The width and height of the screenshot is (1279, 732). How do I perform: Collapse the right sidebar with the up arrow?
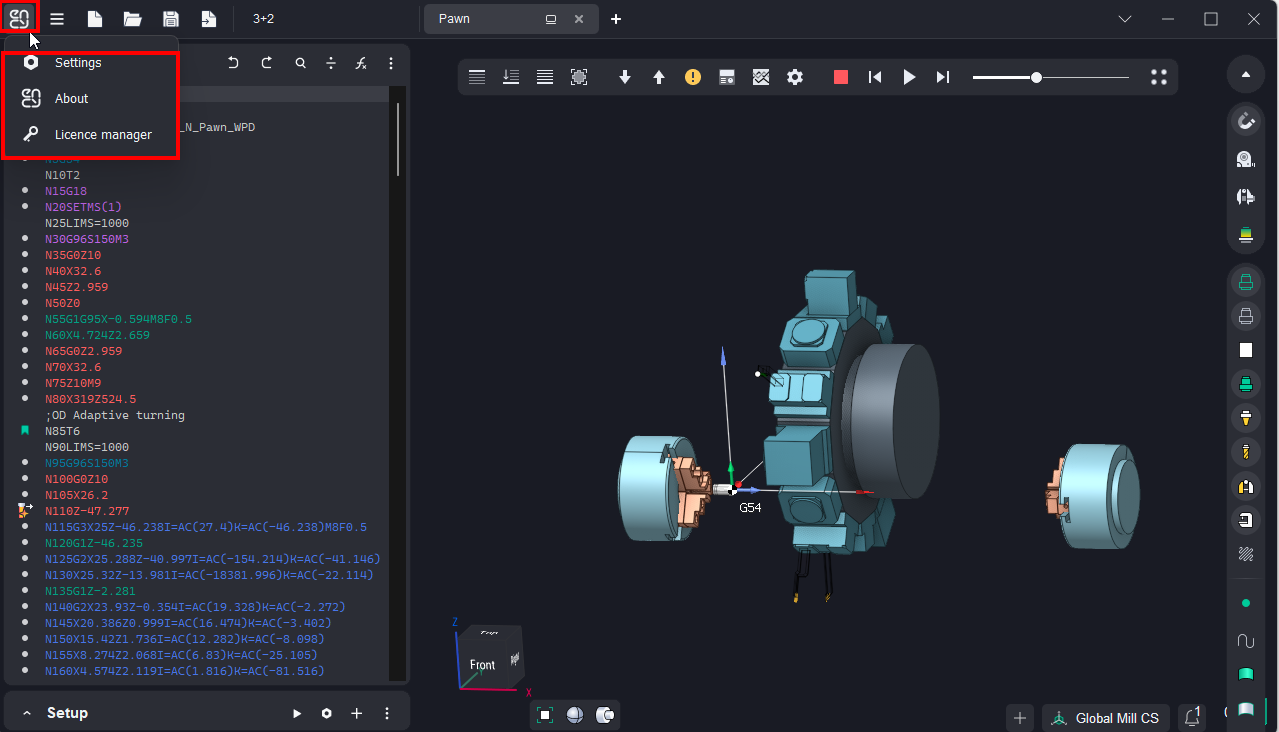[x=1246, y=74]
